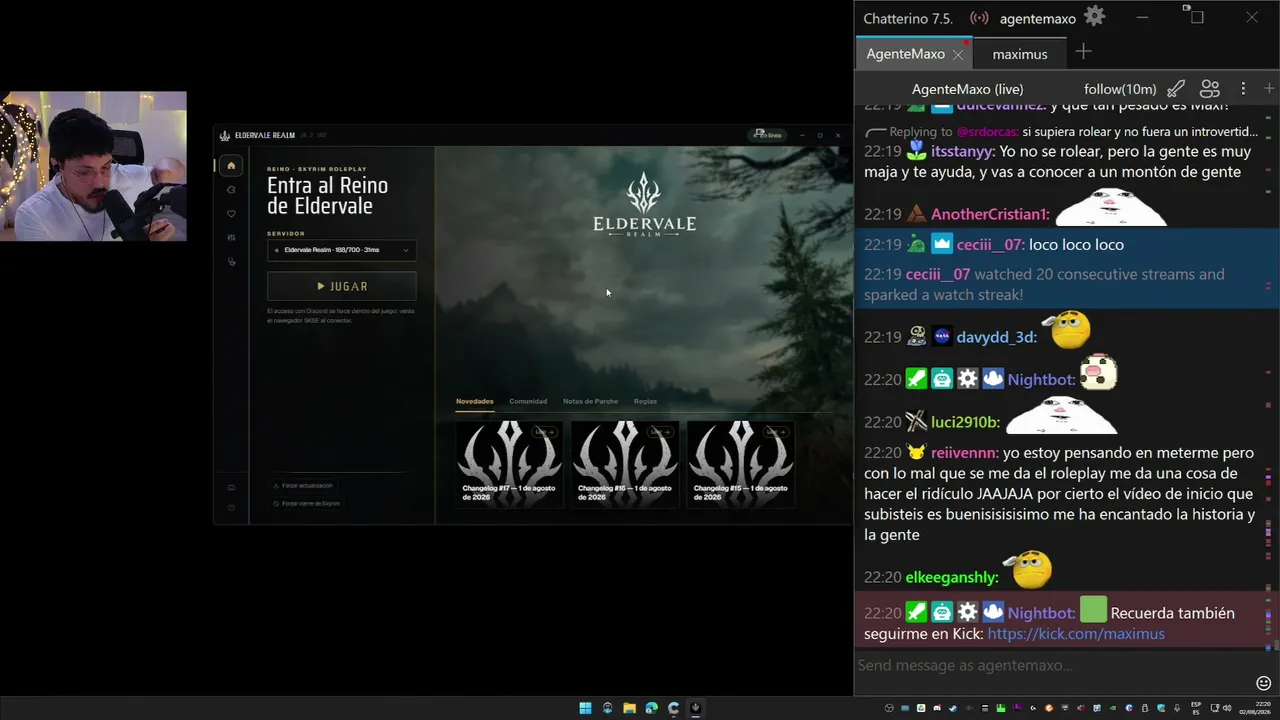Open the heart favorites icon in Eldervale sidebar
Viewport: 1280px width, 720px height.
(x=231, y=214)
